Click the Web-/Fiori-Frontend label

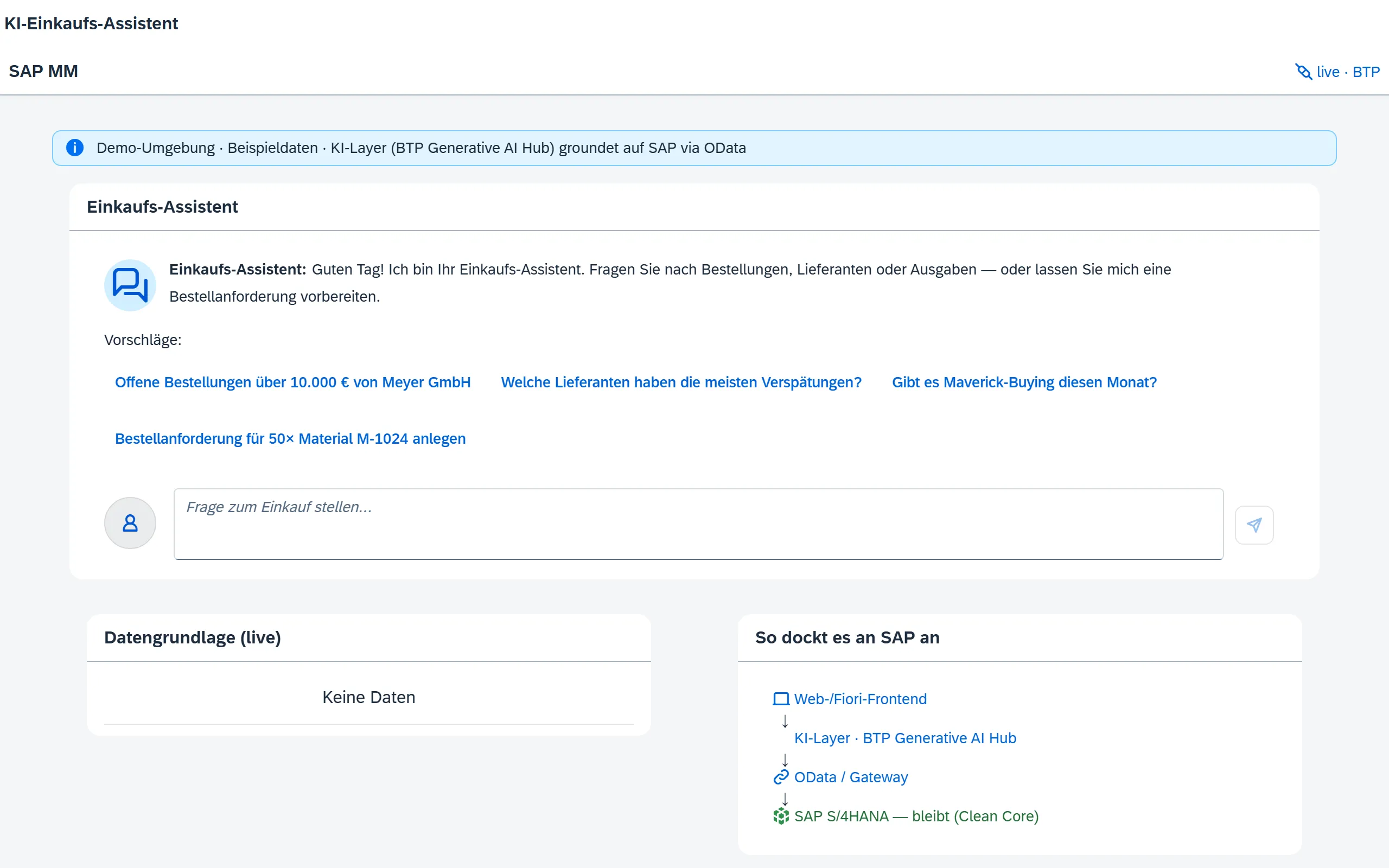point(861,699)
